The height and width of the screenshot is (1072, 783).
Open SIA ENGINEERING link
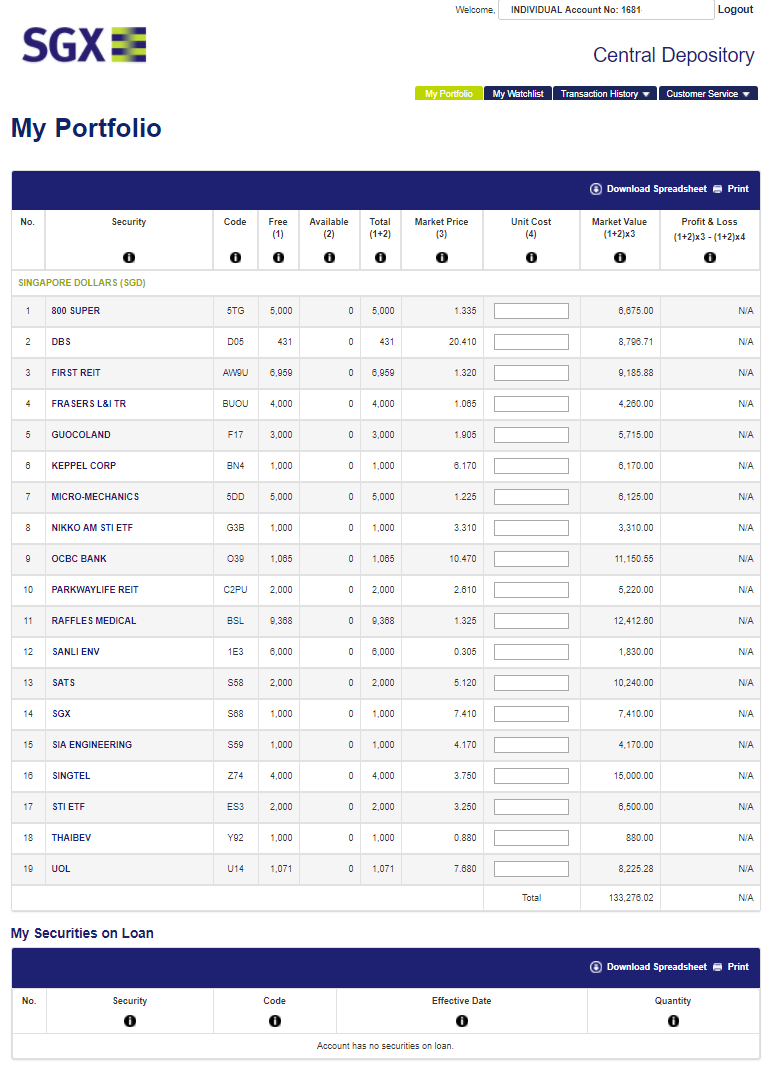tap(92, 745)
